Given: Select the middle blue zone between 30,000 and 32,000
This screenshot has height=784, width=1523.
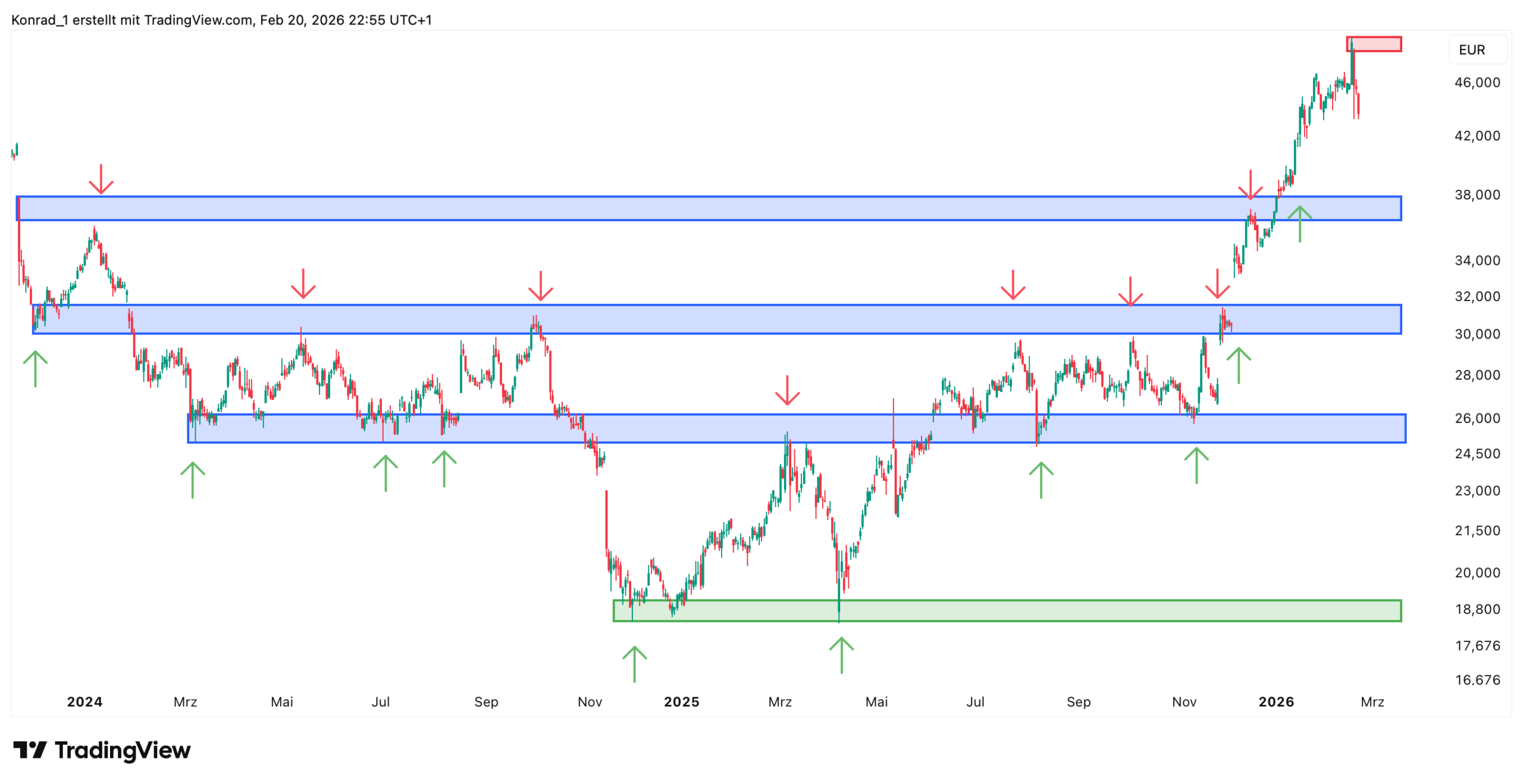Looking at the screenshot, I should pos(714,319).
